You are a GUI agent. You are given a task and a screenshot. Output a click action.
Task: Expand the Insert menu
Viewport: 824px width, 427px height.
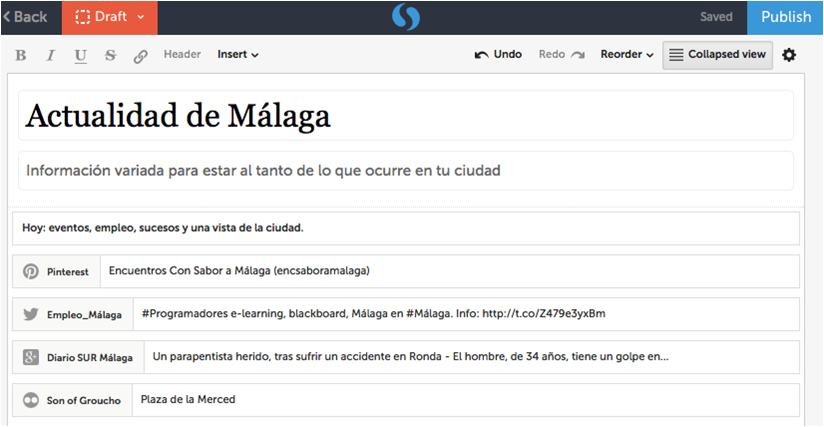pyautogui.click(x=238, y=54)
